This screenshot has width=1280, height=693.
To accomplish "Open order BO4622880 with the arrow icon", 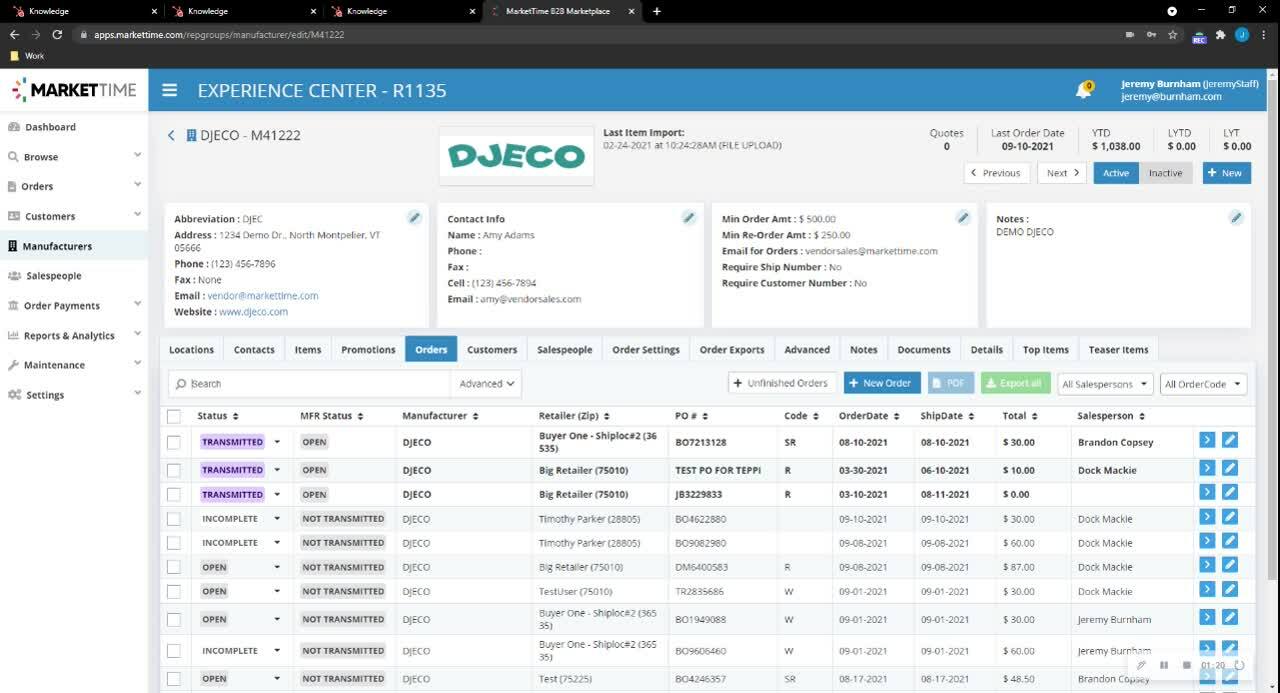I will pos(1207,517).
